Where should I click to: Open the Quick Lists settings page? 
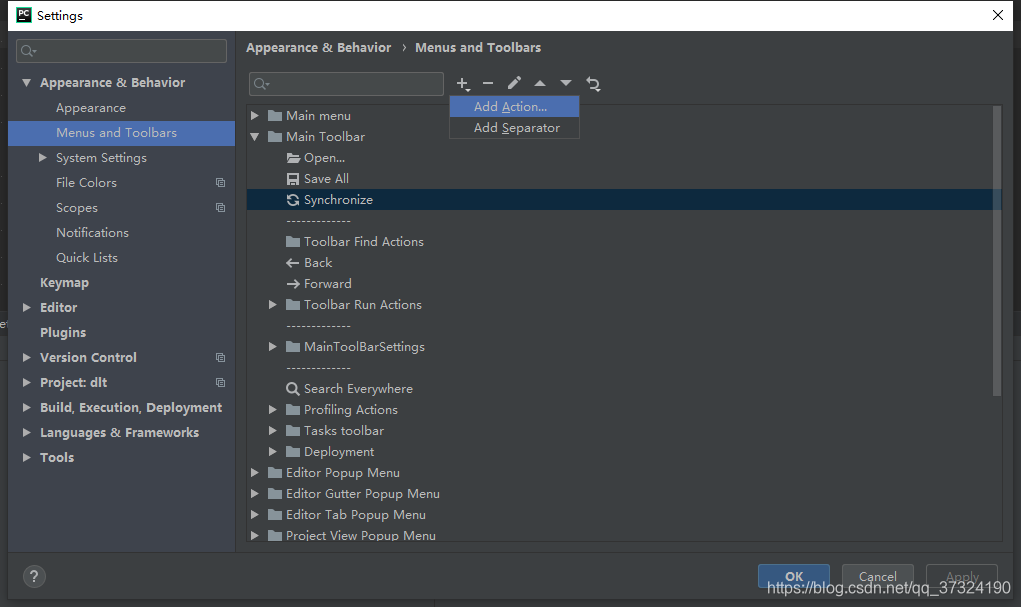pos(87,258)
